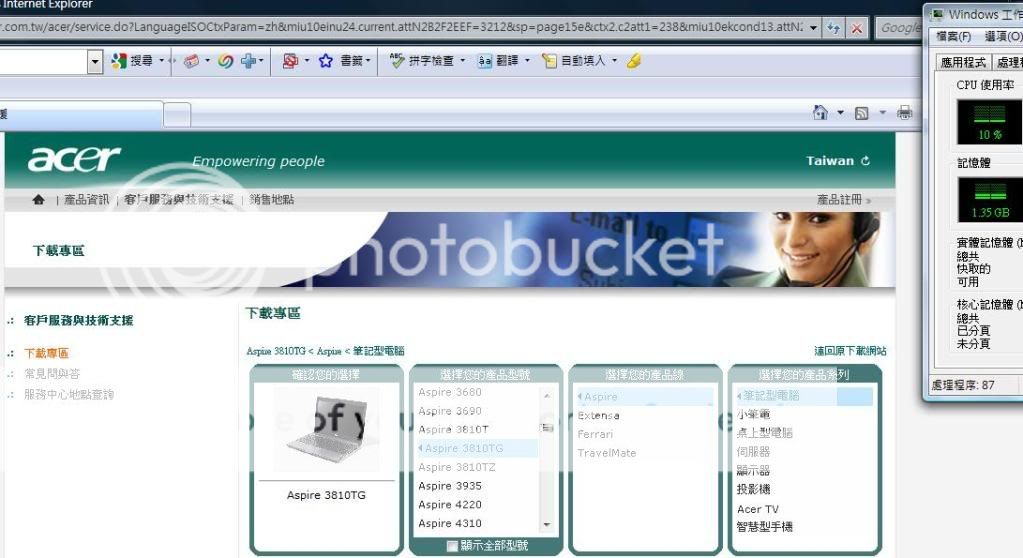Open 銷售地點 navigation item
The image size is (1023, 558).
pyautogui.click(x=271, y=199)
